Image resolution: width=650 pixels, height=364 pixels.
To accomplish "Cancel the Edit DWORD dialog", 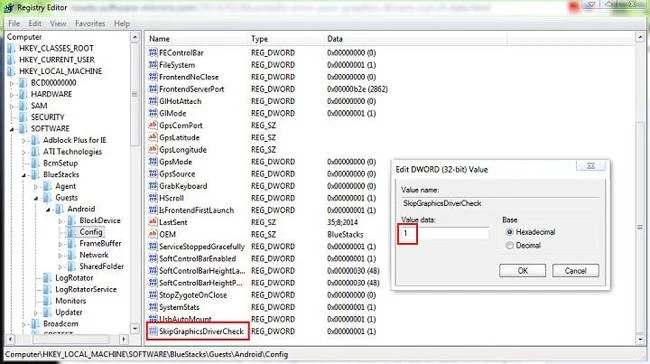I will coord(575,271).
